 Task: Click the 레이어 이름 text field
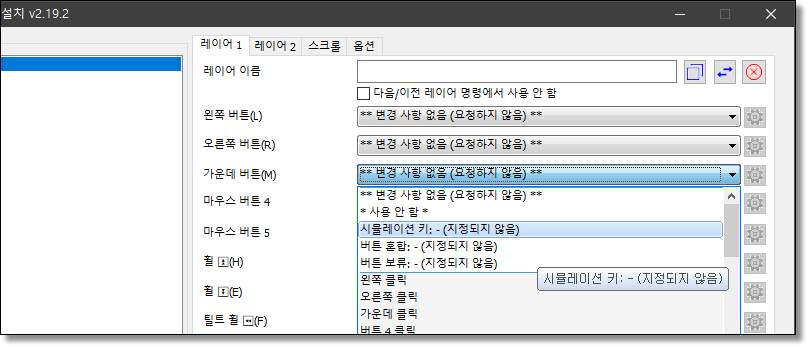[x=516, y=72]
